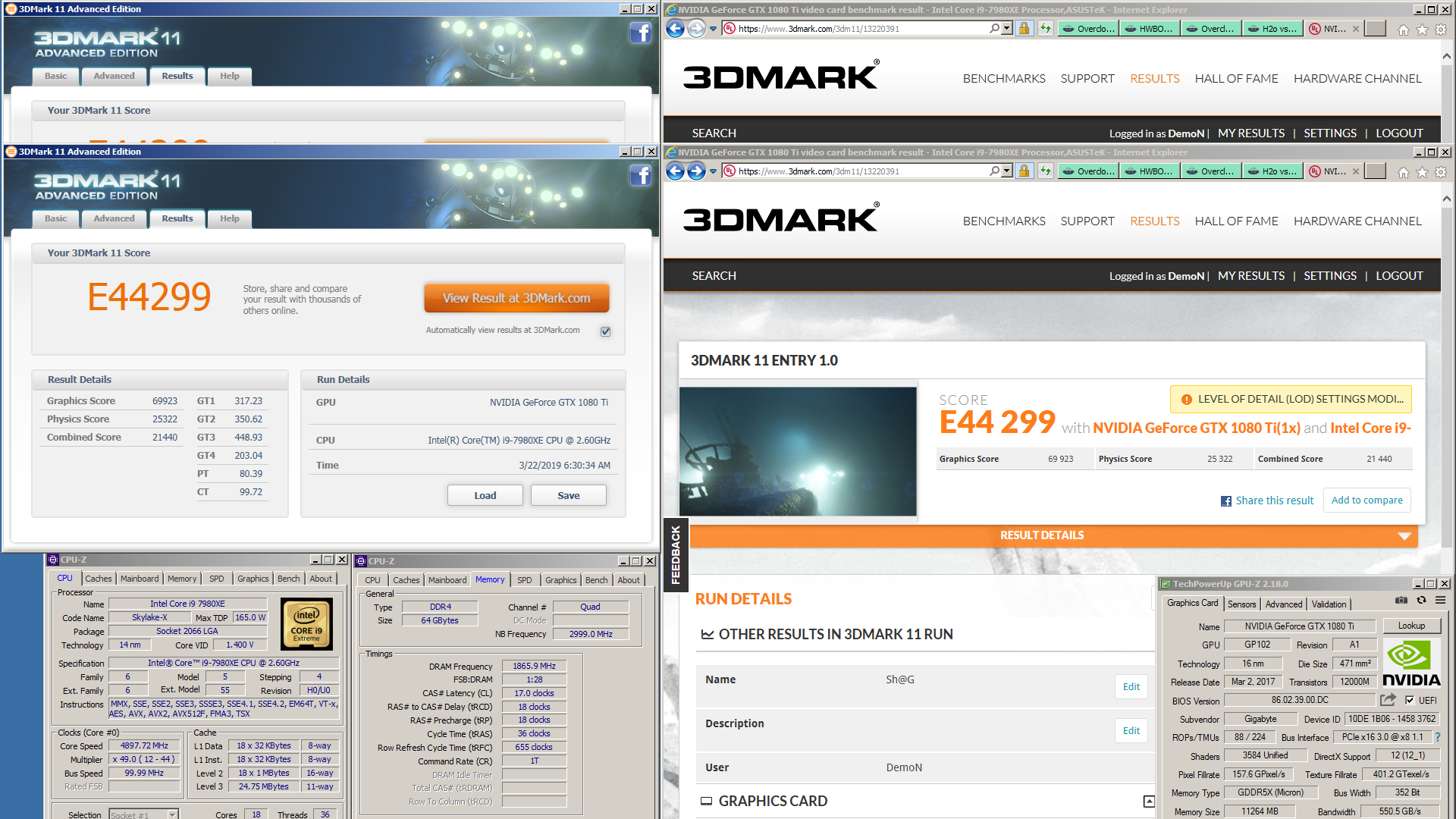Click the 3DMARK logo on the front webpage
The height and width of the screenshot is (819, 1456).
click(x=781, y=219)
